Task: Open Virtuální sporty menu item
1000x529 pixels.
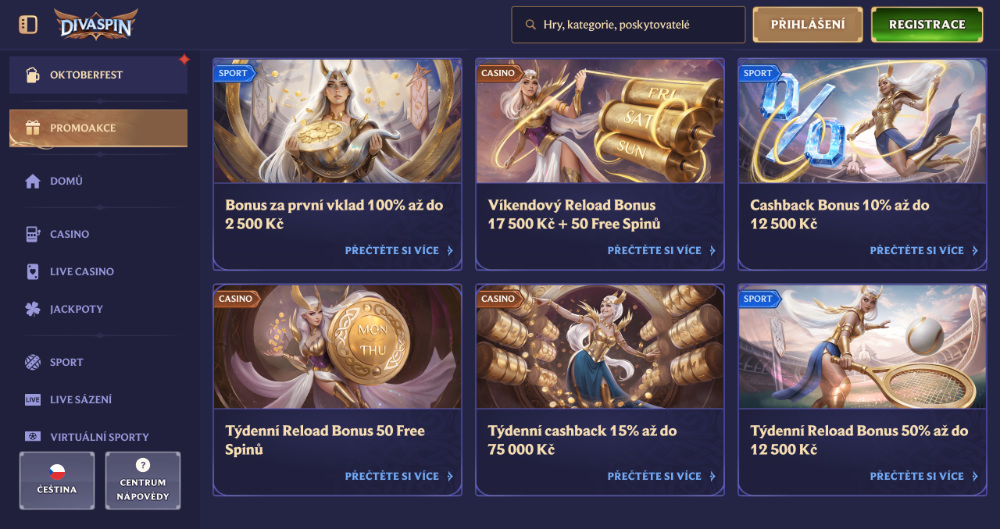Action: [98, 436]
